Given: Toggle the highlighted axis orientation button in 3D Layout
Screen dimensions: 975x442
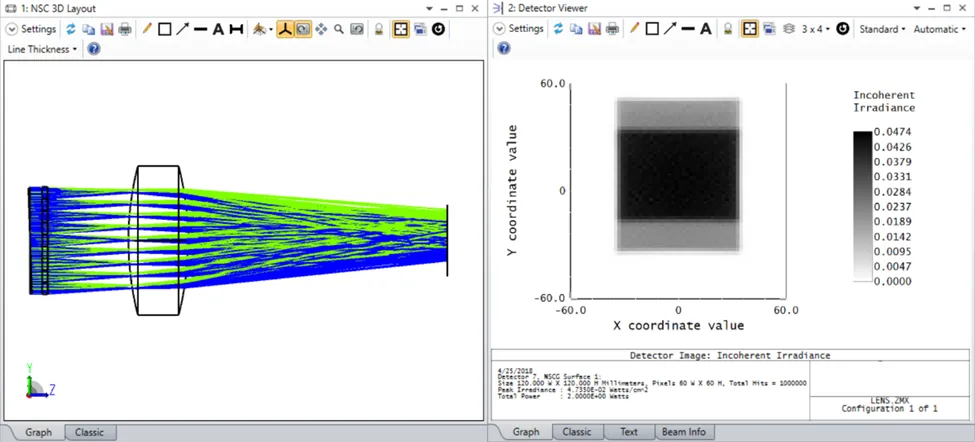Looking at the screenshot, I should pyautogui.click(x=285, y=29).
